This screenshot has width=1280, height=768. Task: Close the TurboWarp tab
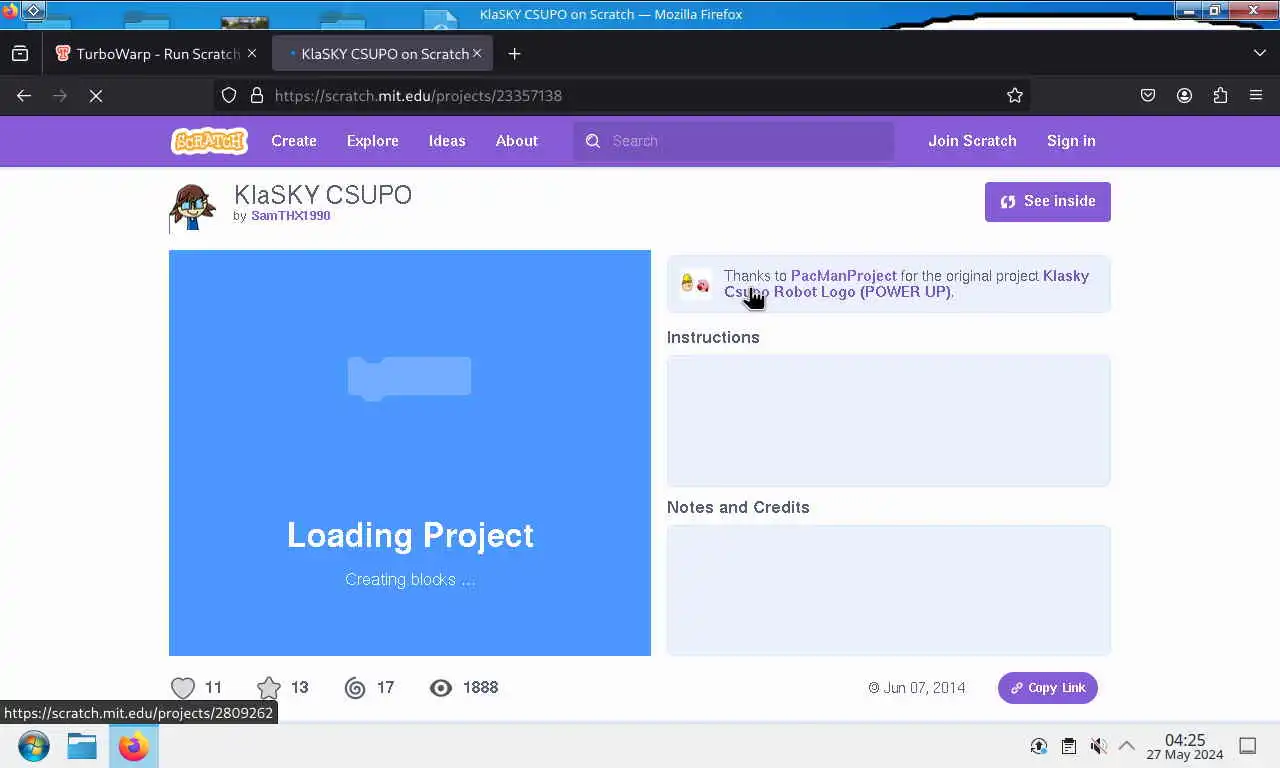click(x=252, y=54)
